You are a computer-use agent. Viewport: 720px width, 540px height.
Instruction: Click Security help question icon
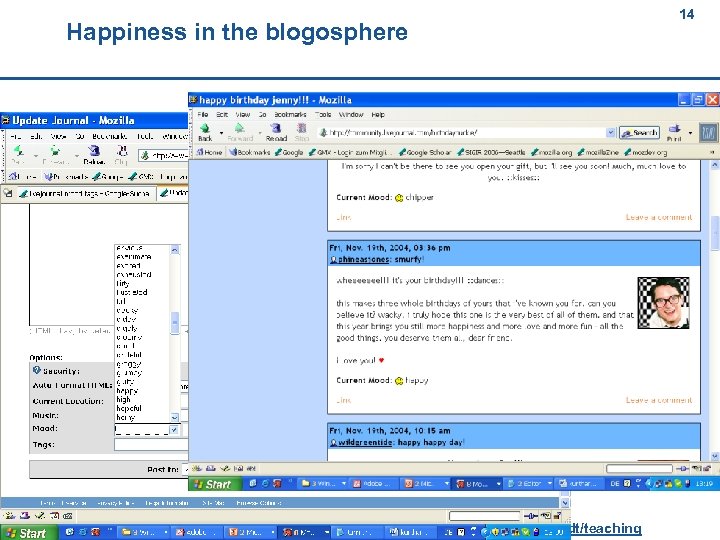pyautogui.click(x=37, y=370)
